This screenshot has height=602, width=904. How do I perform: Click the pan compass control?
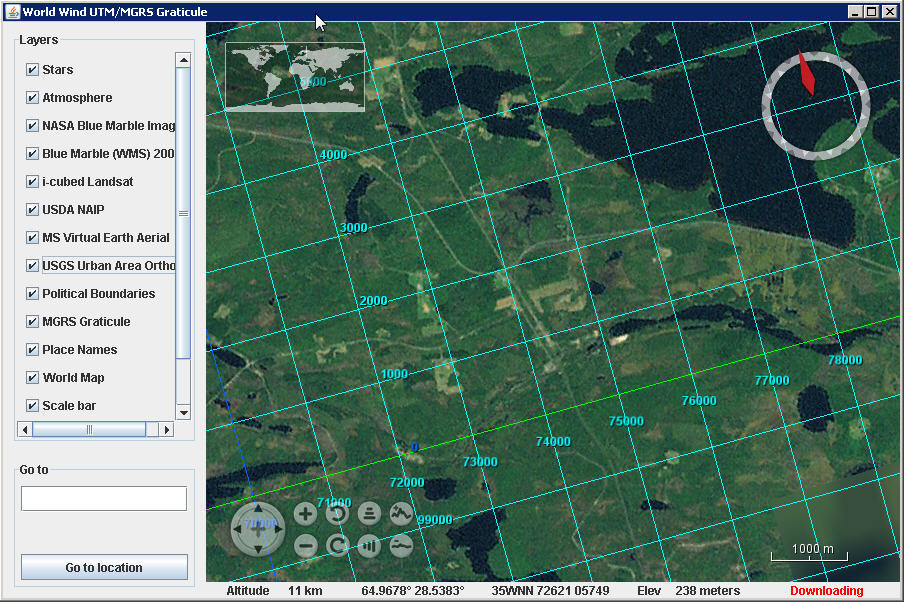(258, 529)
